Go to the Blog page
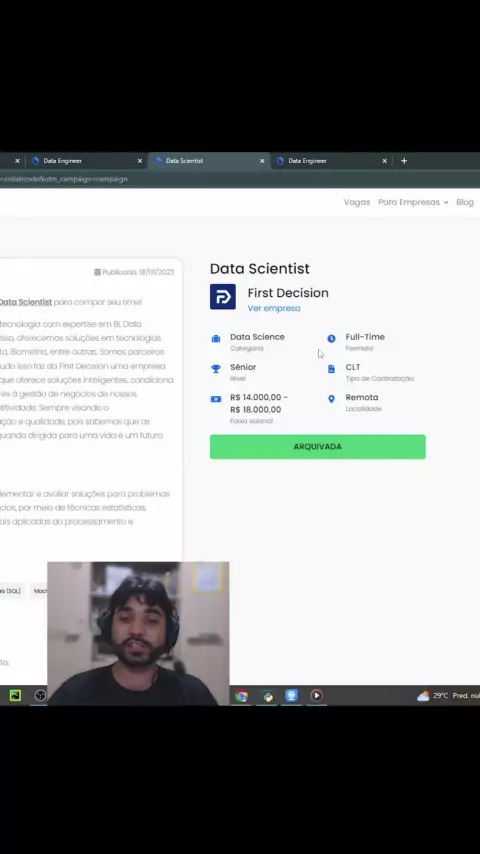The width and height of the screenshot is (480, 854). 465,202
